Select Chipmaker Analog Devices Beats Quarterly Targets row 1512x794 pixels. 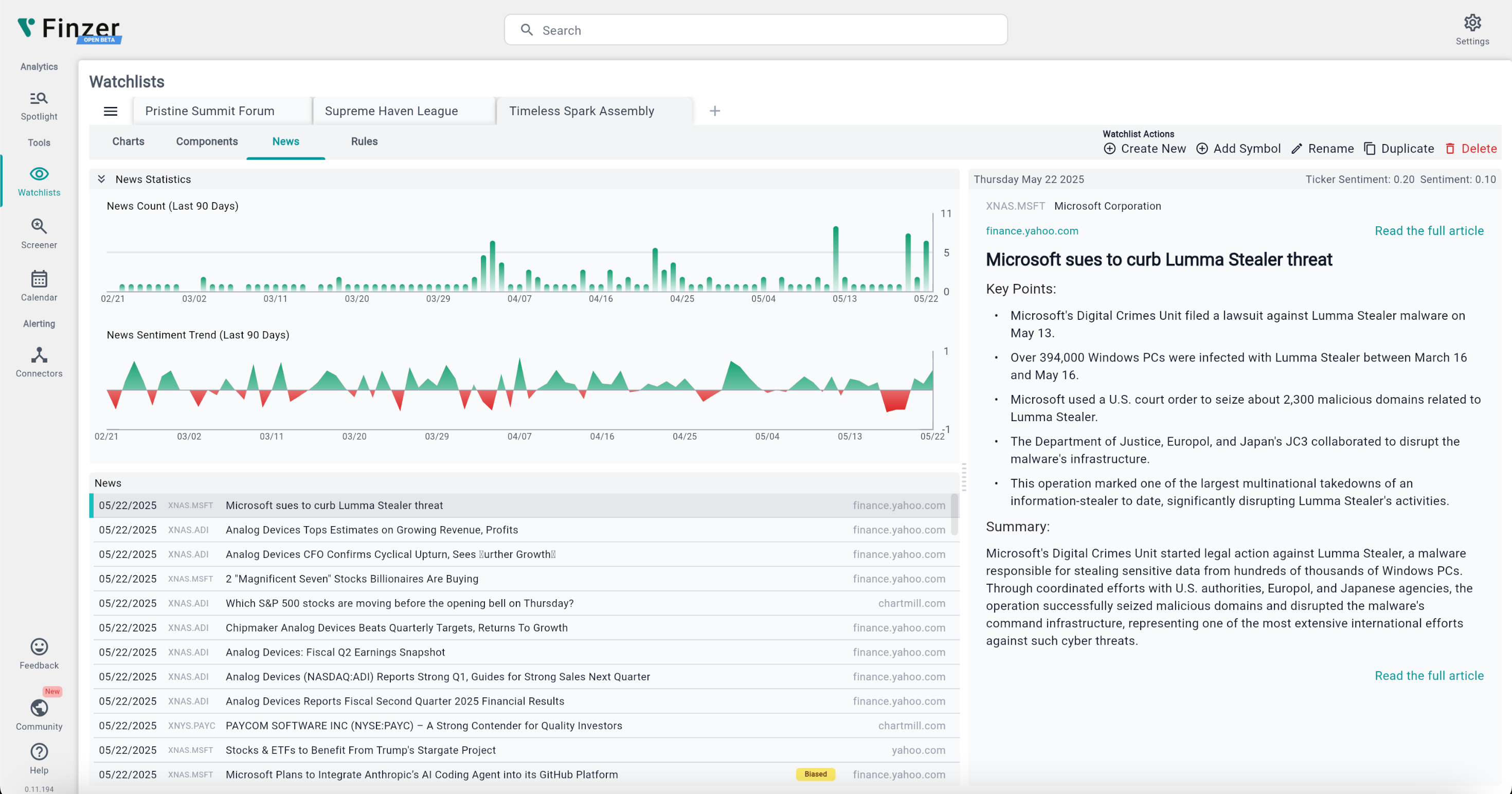click(525, 628)
